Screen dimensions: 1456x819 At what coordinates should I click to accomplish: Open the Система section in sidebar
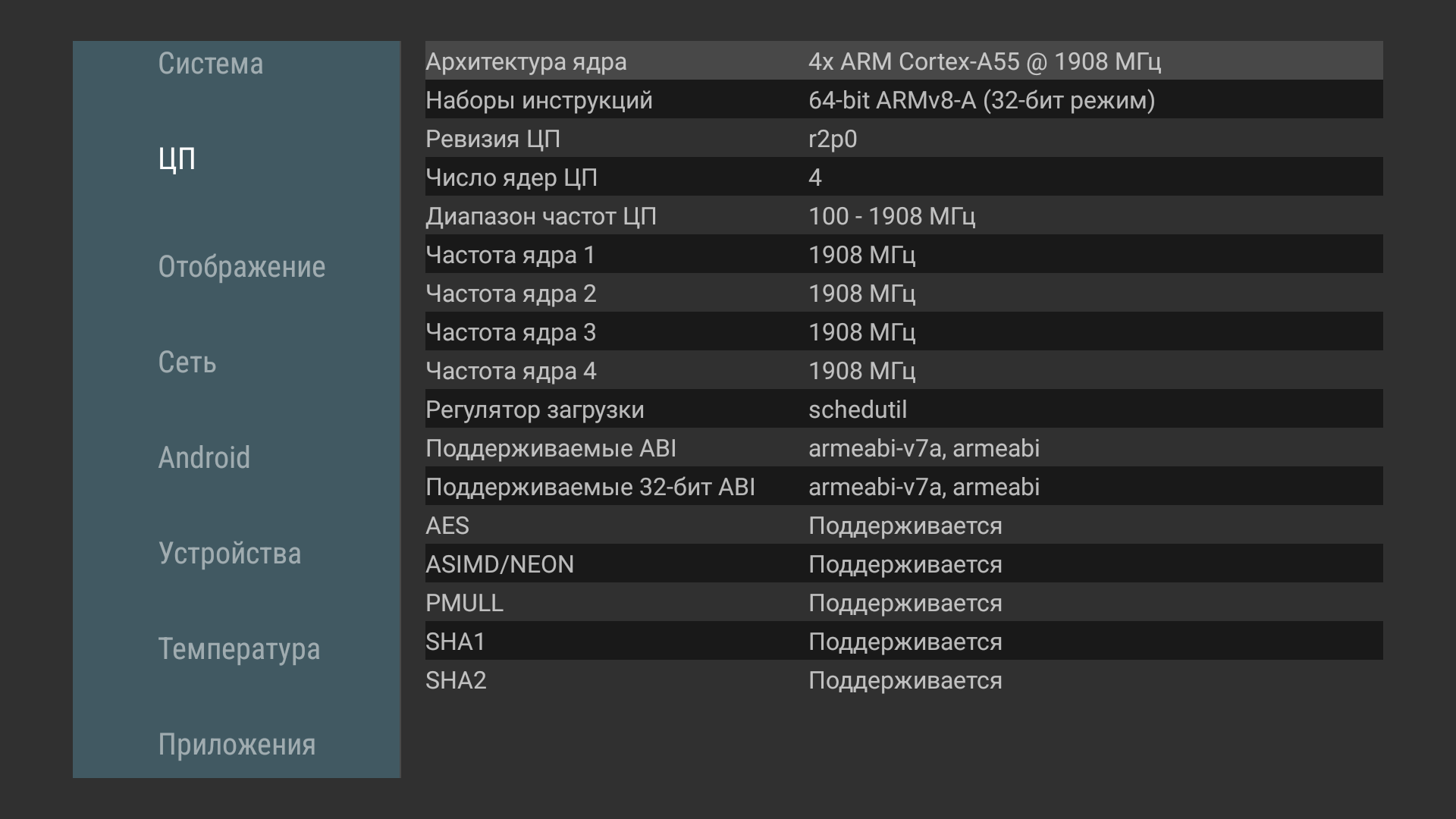[211, 64]
